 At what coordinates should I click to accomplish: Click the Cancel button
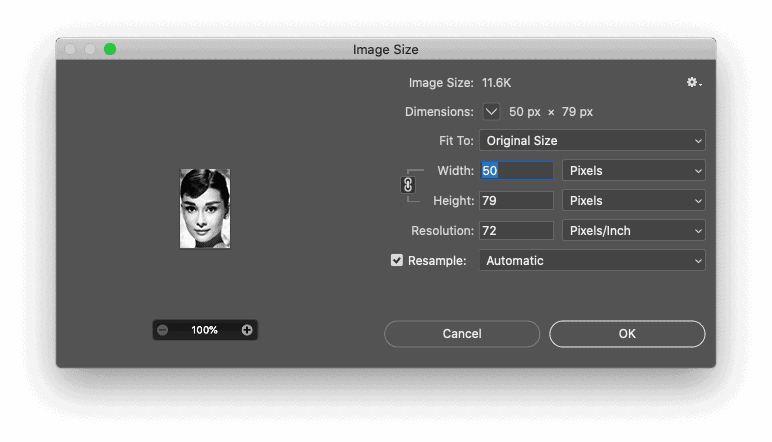[462, 334]
